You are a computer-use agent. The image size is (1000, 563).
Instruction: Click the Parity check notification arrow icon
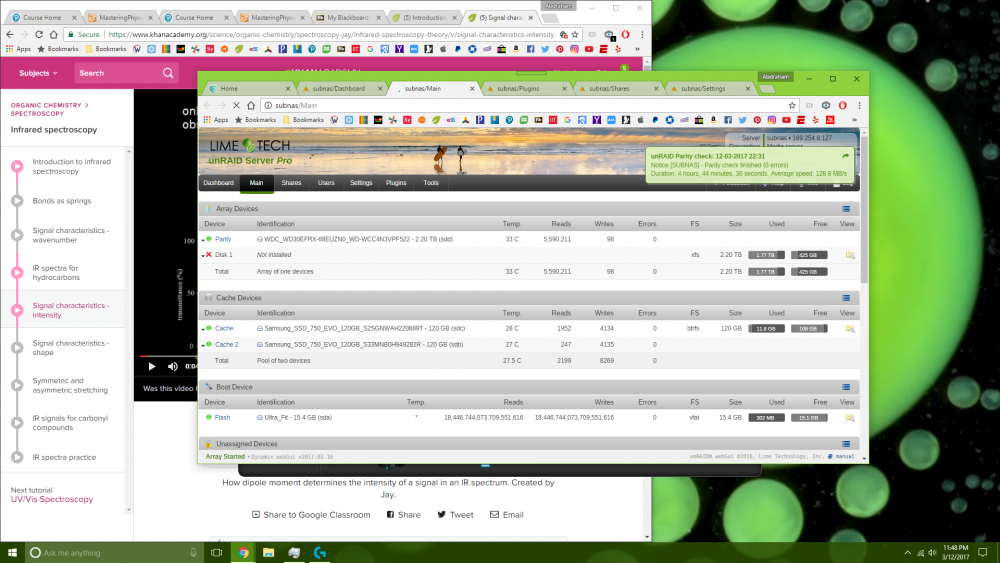click(x=845, y=156)
